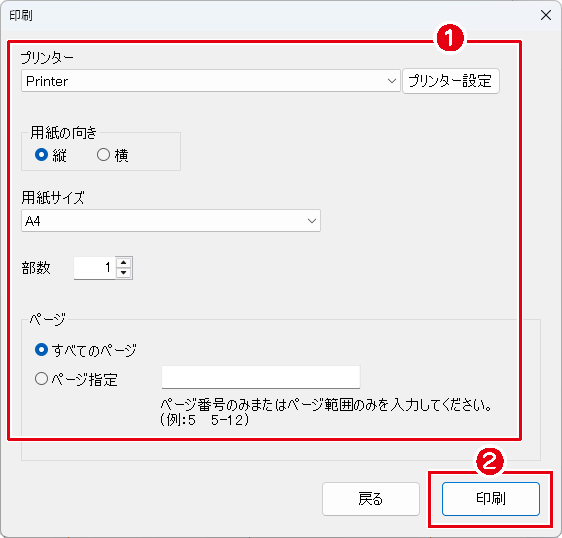562x538 pixels.
Task: Decrease 部数 with the down arrow
Action: (124, 273)
